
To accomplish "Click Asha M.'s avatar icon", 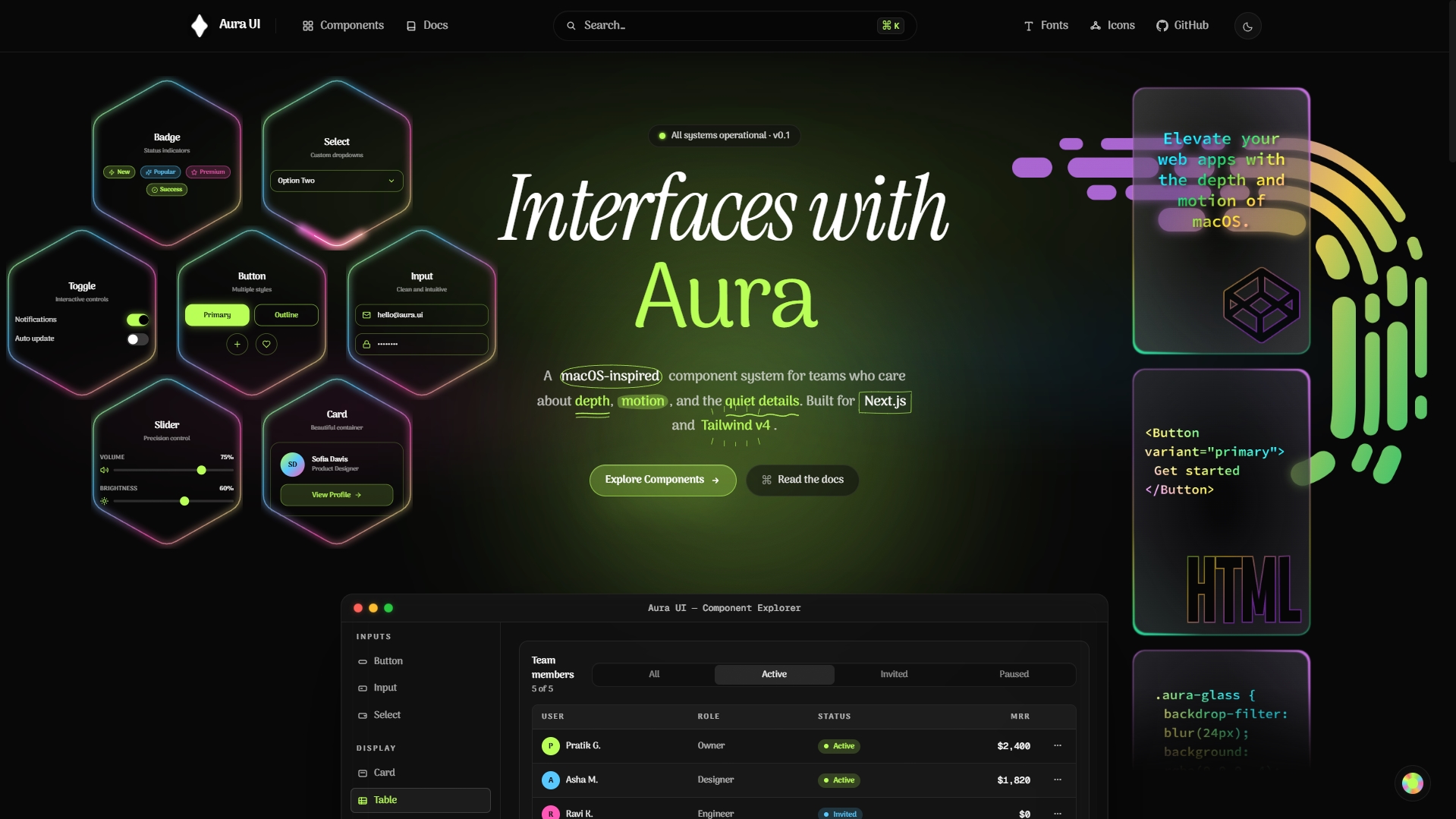I will click(550, 780).
